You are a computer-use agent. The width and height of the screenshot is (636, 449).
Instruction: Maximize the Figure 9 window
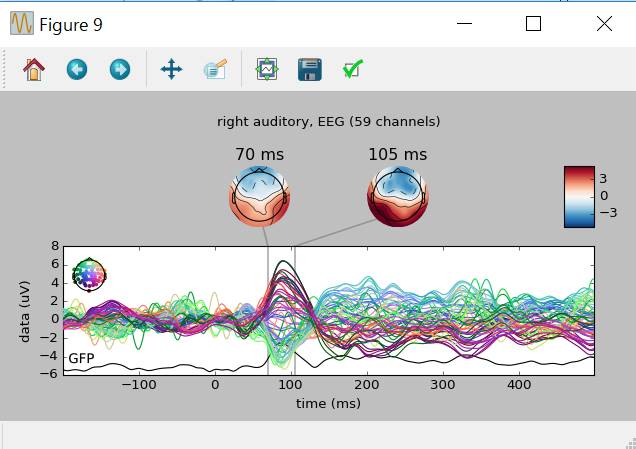coord(533,24)
